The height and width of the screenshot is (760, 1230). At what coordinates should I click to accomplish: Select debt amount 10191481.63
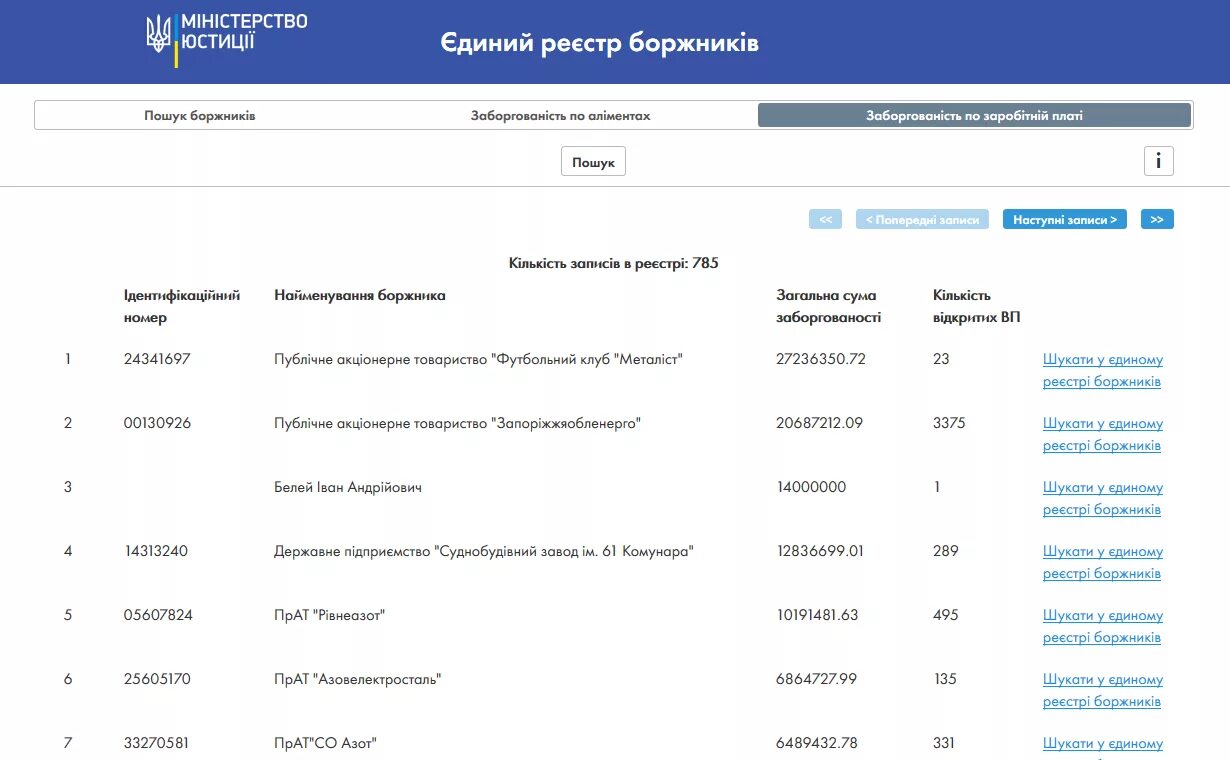click(817, 615)
